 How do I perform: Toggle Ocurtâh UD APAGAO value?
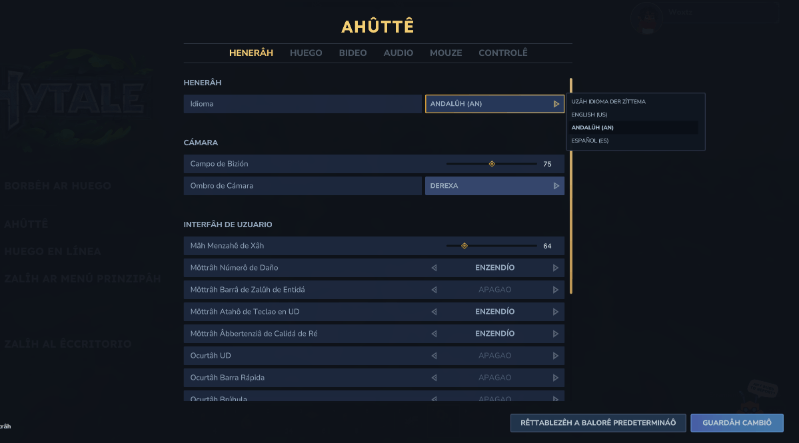pos(494,355)
